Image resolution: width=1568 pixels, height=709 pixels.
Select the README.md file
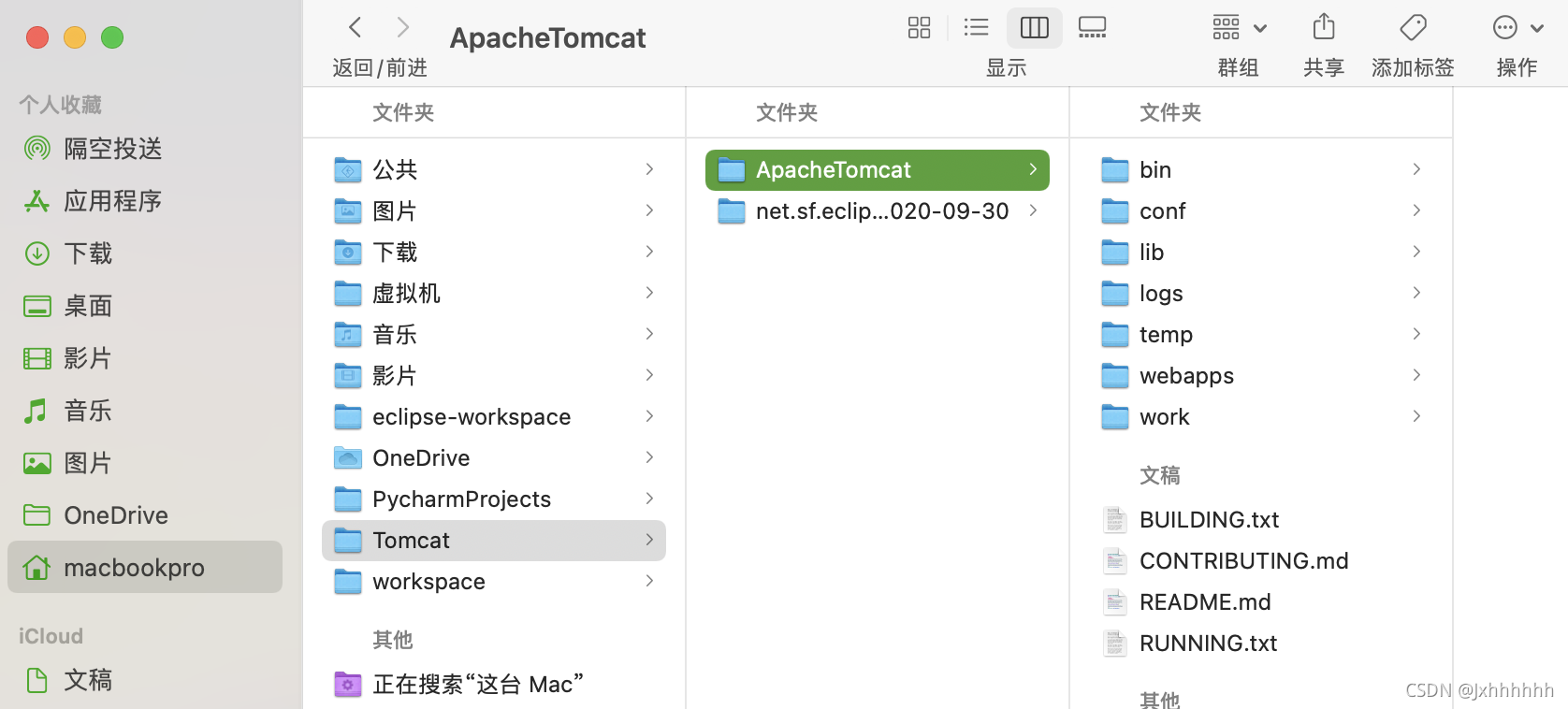[1260, 601]
